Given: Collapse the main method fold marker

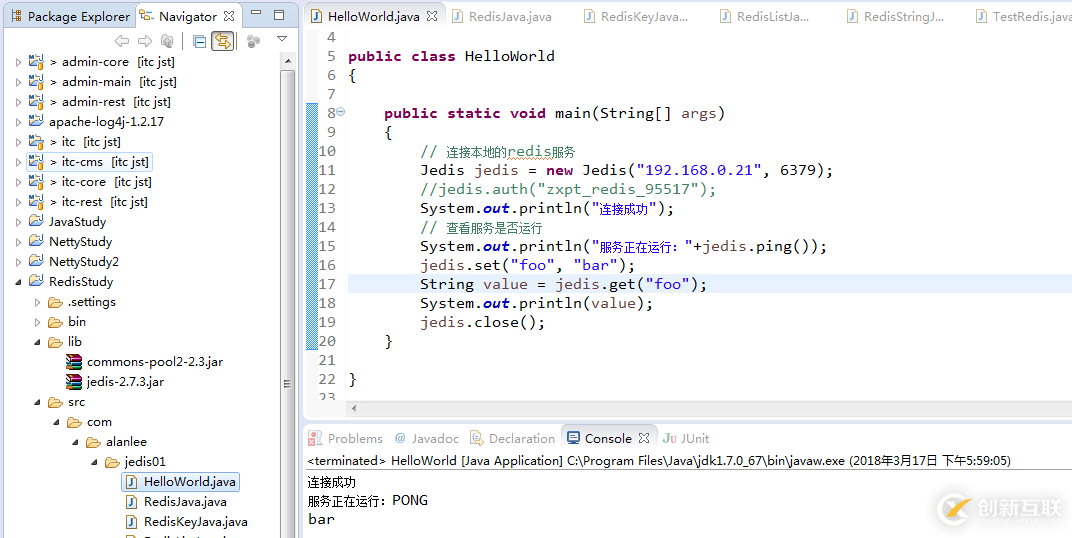Looking at the screenshot, I should (340, 112).
